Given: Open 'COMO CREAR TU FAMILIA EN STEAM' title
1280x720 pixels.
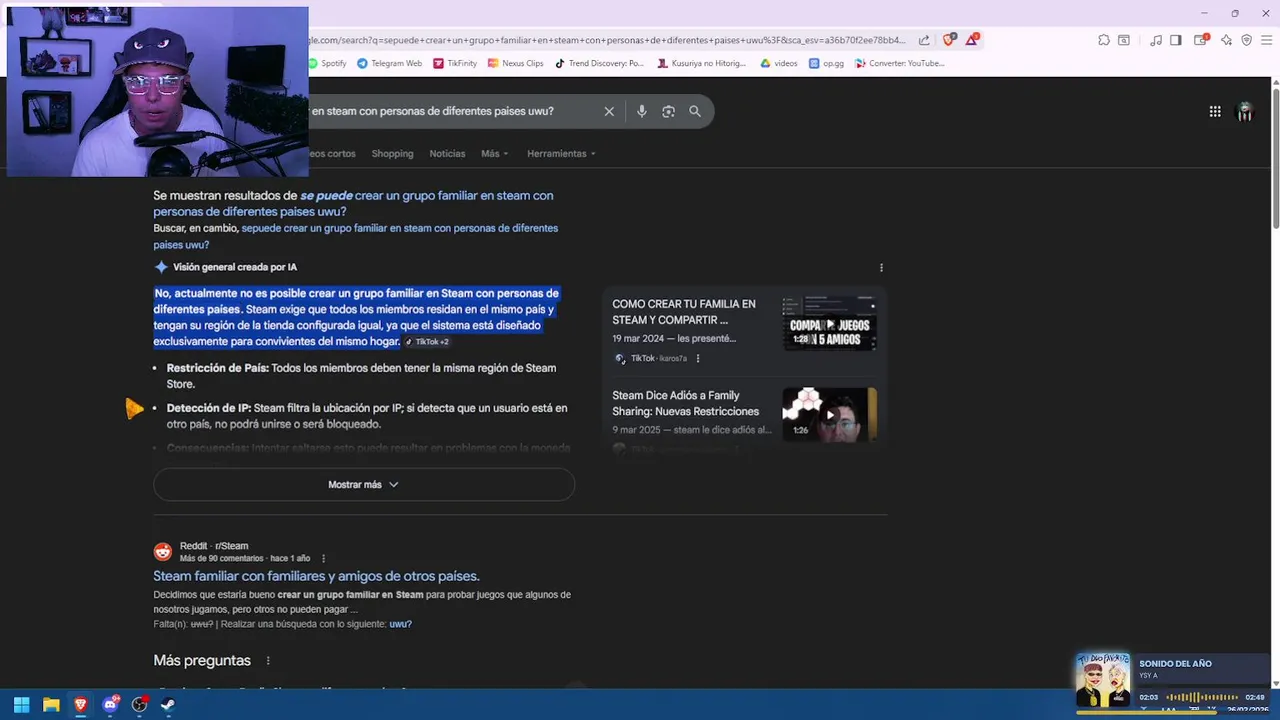Looking at the screenshot, I should pos(684,312).
